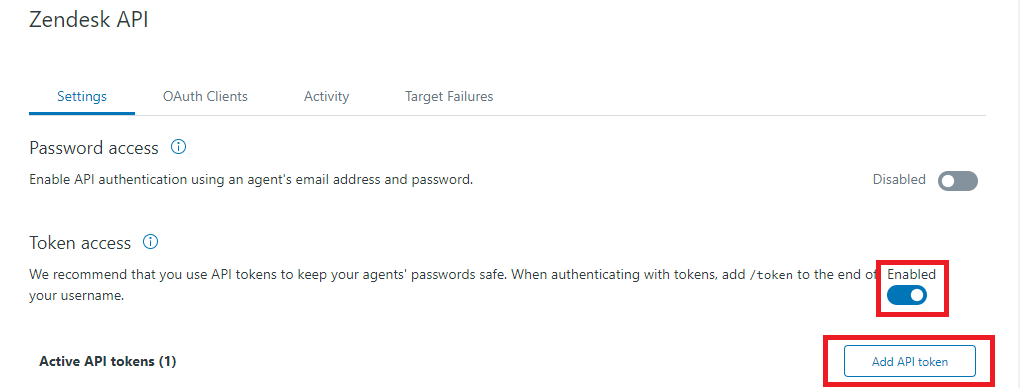Click the words "your username."
Screen dimensions: 1020x388
click(x=77, y=296)
